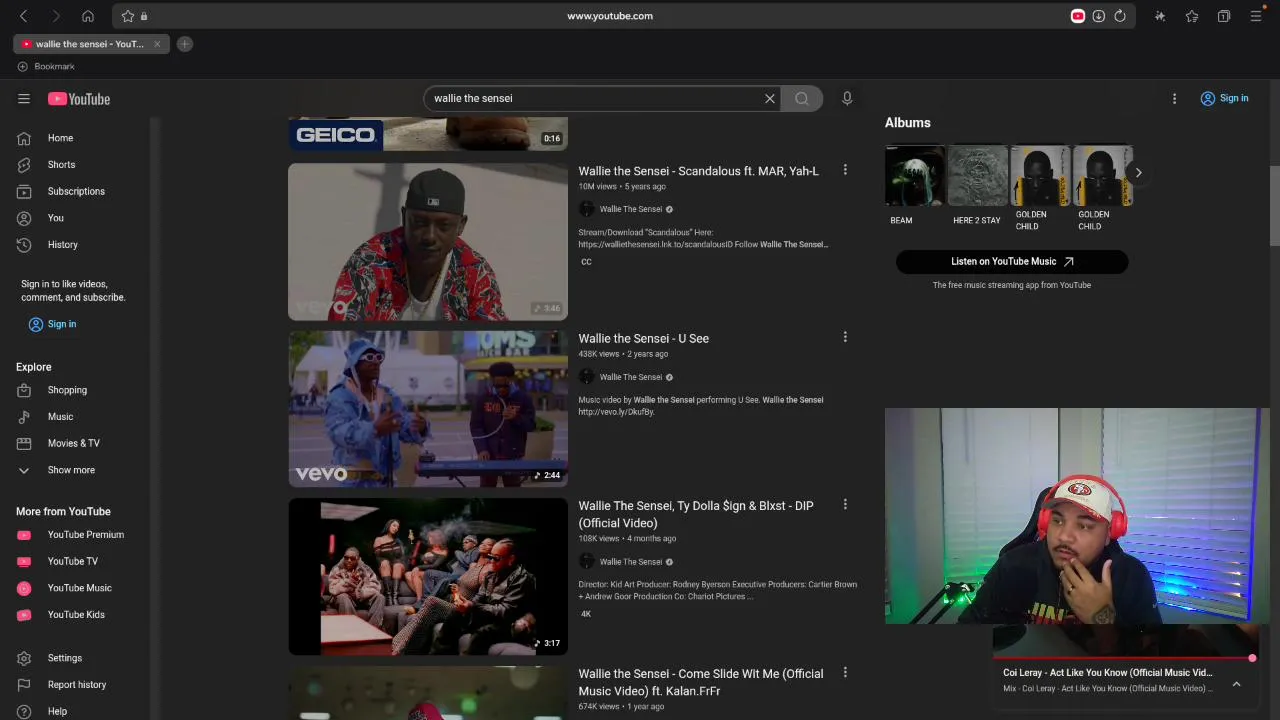Click Listen on YouTube Music button
This screenshot has height=720, width=1280.
tap(1012, 261)
